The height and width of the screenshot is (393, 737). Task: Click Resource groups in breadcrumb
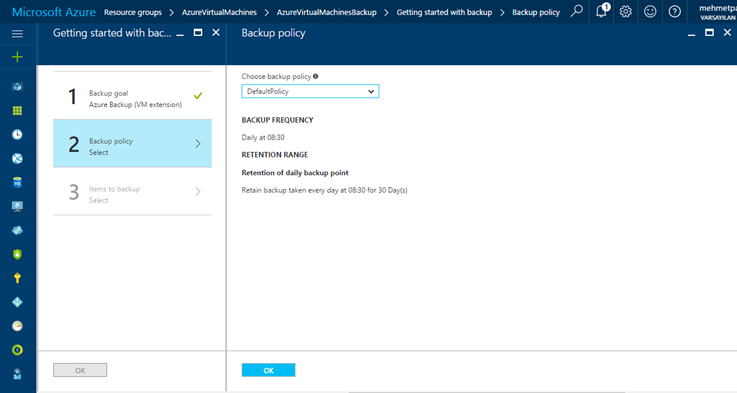click(x=133, y=12)
